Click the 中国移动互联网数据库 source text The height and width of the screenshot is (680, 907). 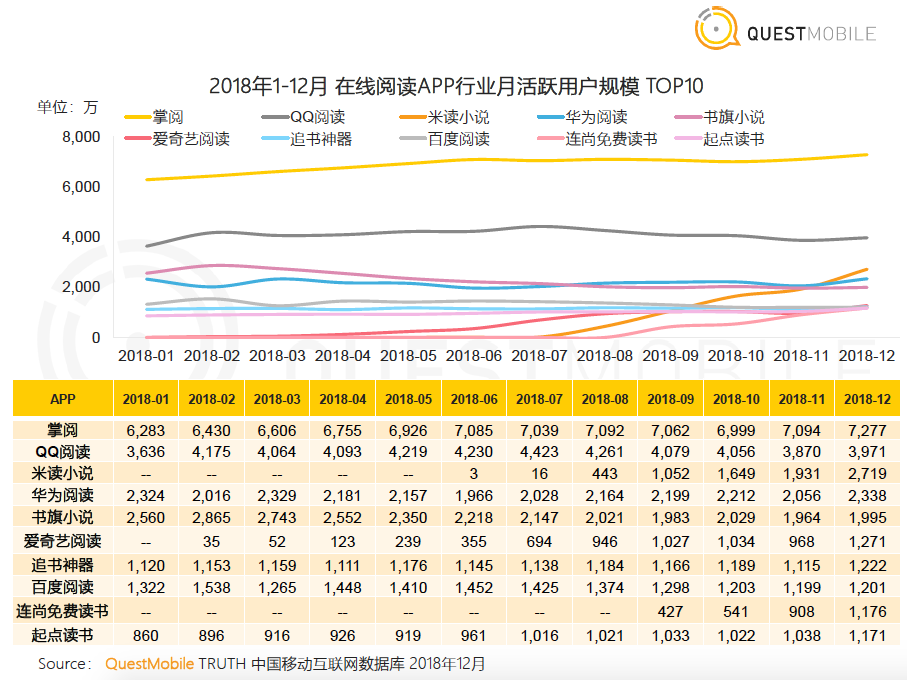pyautogui.click(x=328, y=664)
